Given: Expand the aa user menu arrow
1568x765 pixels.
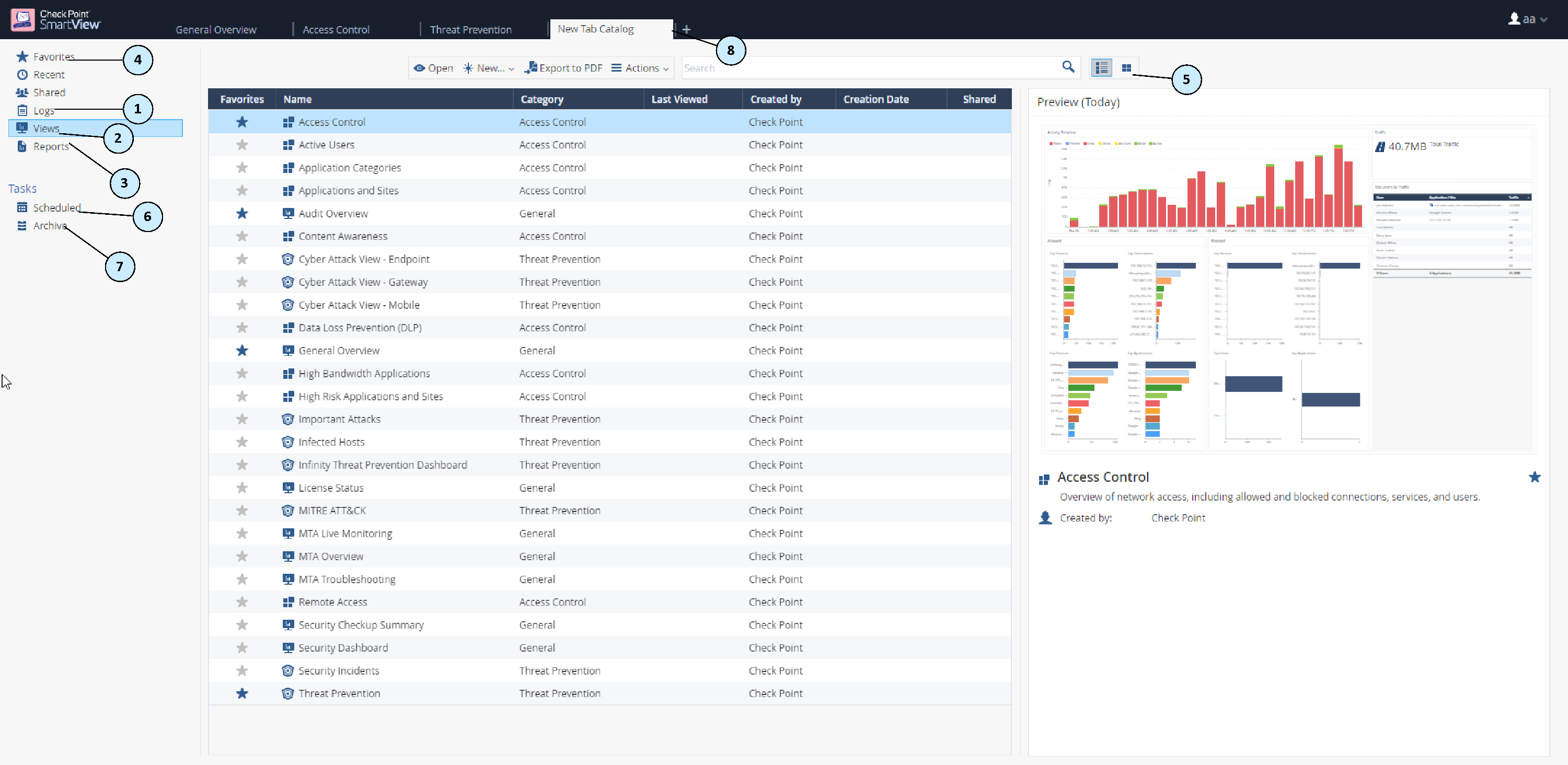Looking at the screenshot, I should [x=1543, y=19].
